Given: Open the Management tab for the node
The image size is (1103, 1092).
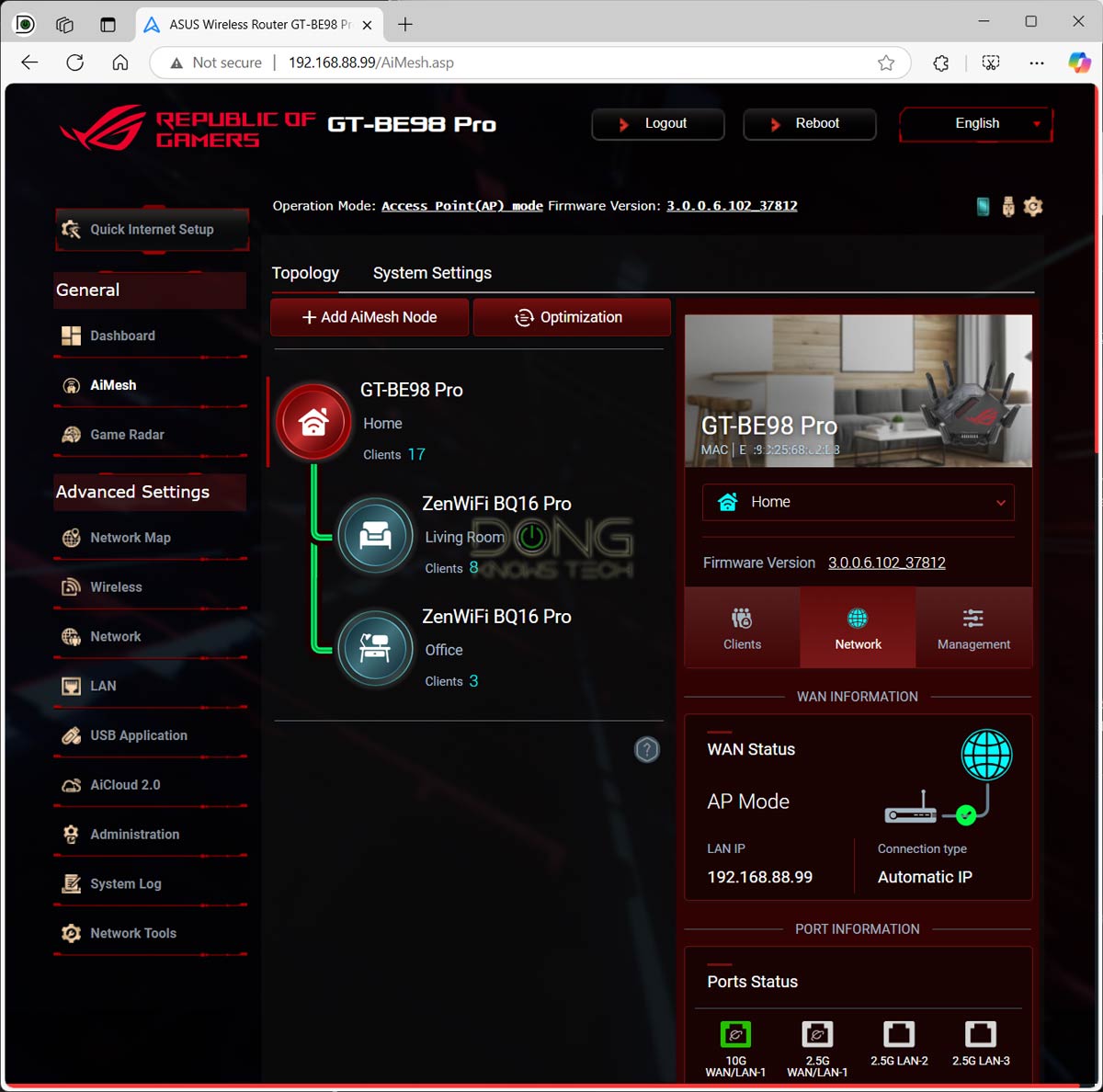Looking at the screenshot, I should tap(973, 628).
